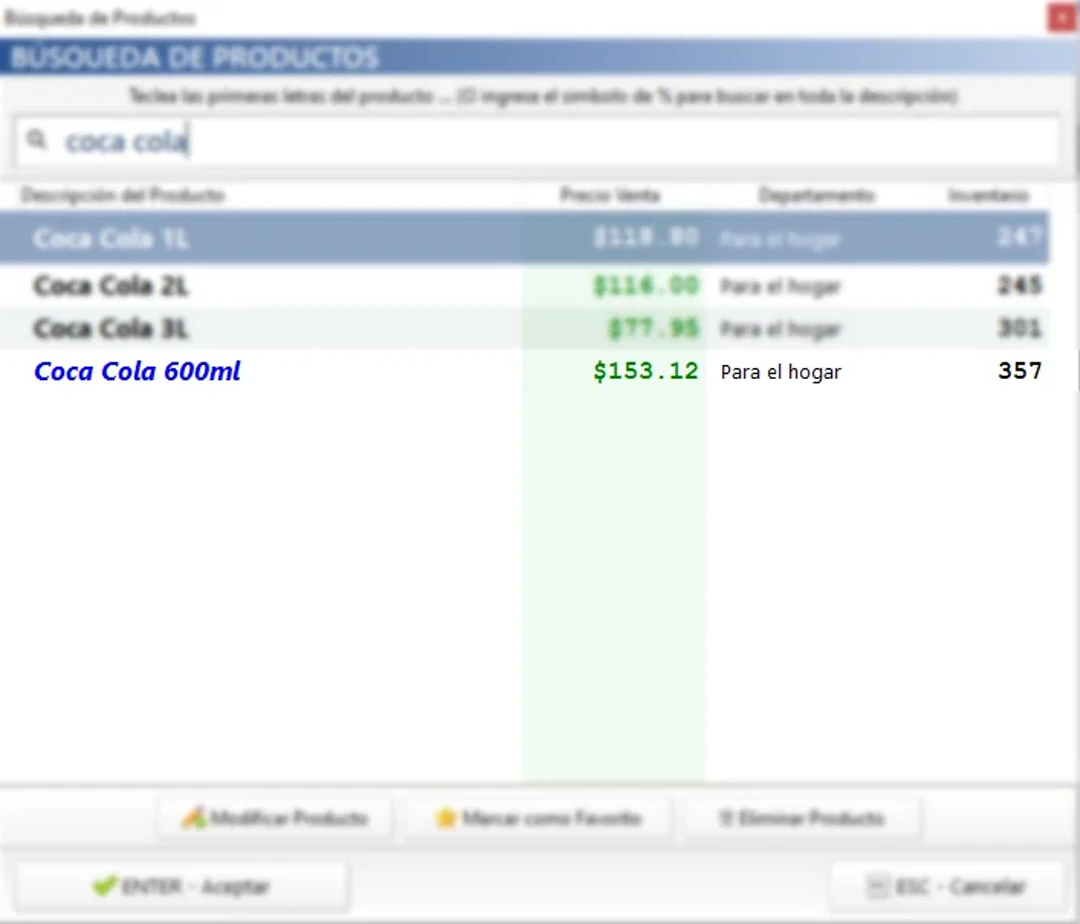The width and height of the screenshot is (1080, 924).
Task: Click the inventory value 357
Action: 1019,371
